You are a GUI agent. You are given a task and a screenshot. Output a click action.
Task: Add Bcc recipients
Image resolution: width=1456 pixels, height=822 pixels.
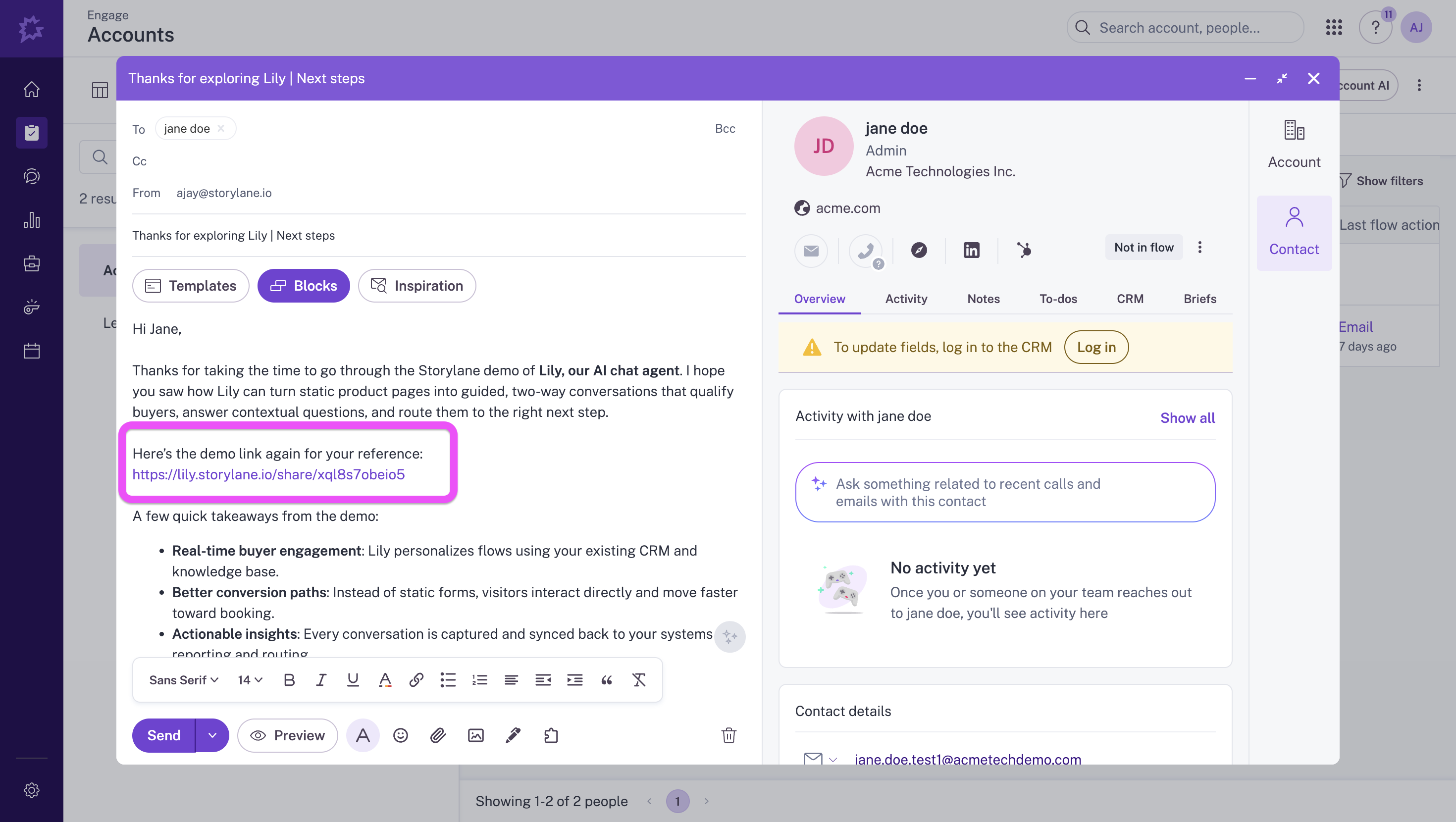coord(725,128)
